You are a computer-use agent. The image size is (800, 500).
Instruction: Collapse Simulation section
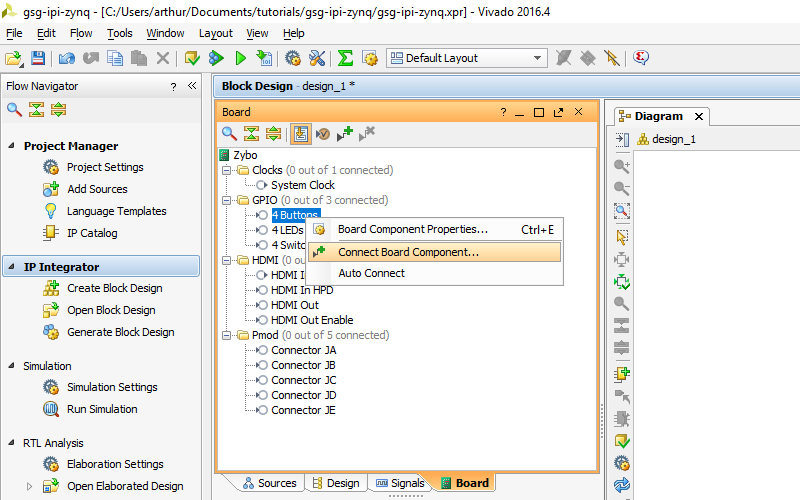pyautogui.click(x=11, y=366)
